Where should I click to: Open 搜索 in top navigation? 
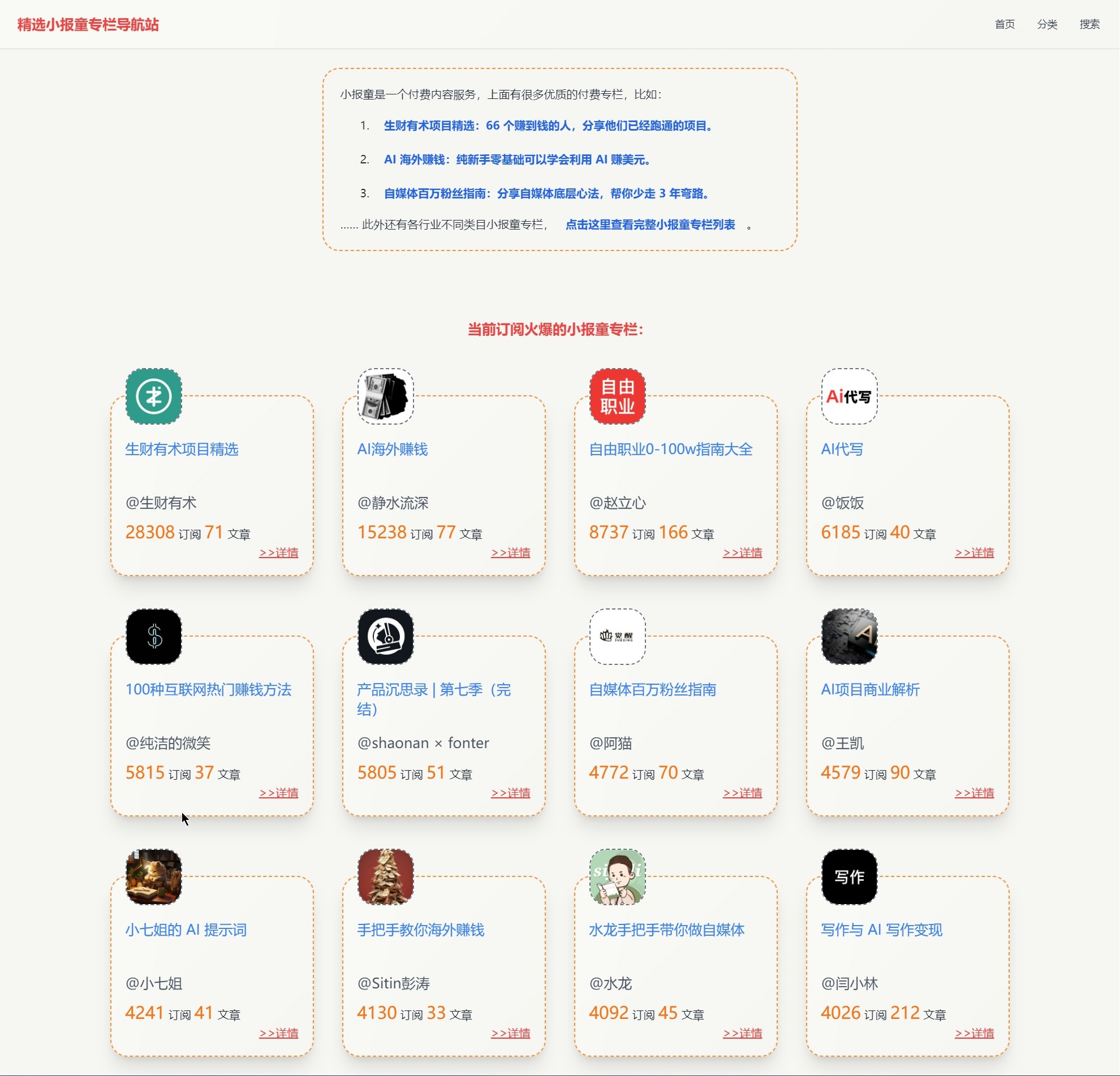click(1089, 24)
